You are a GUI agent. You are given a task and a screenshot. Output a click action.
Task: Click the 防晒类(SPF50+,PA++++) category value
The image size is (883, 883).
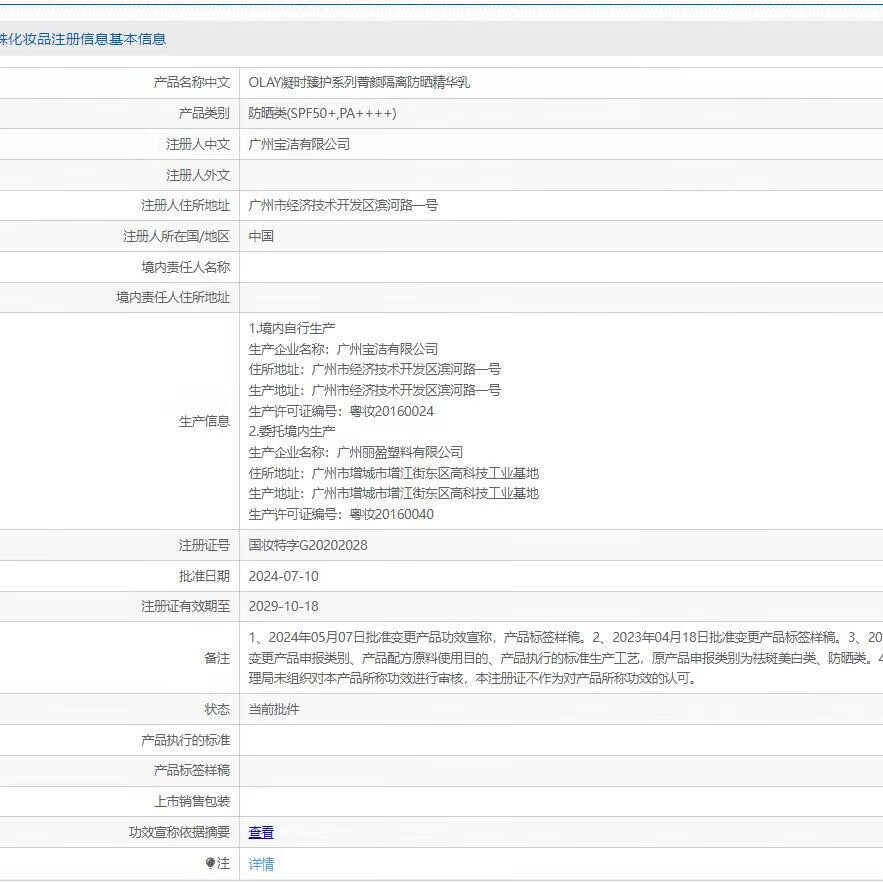tap(322, 113)
